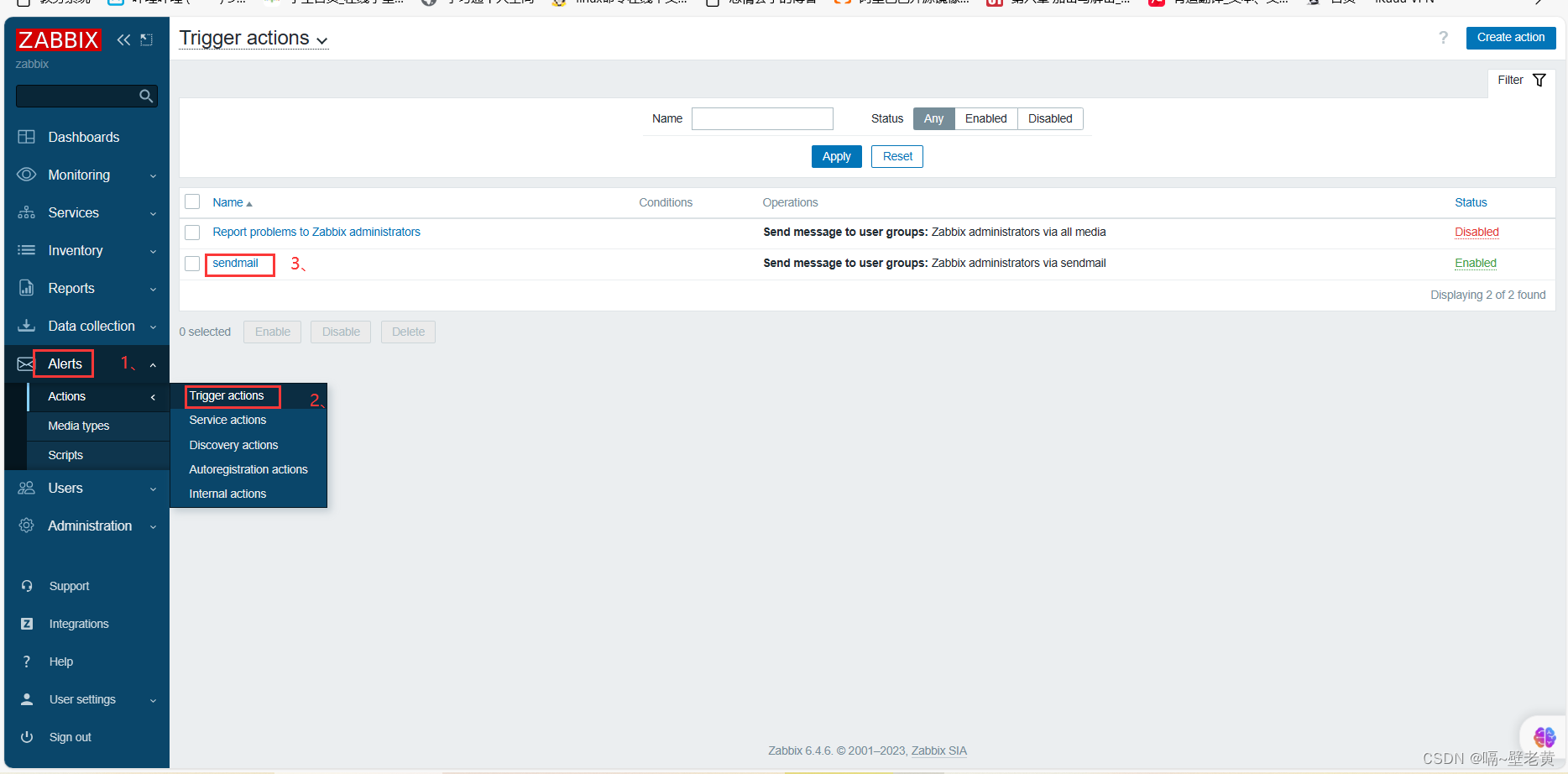Focus the sidebar search box
Viewport: 1568px width, 774px height.
point(86,96)
